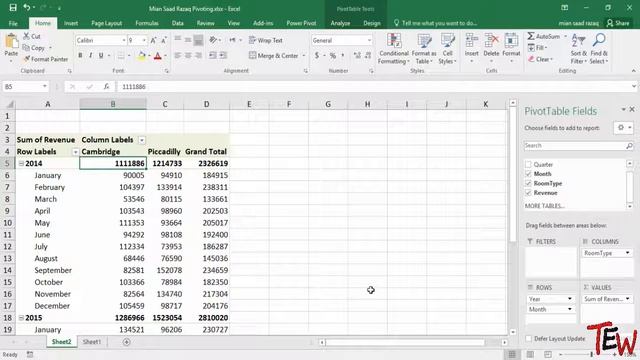The width and height of the screenshot is (640, 360).
Task: Click the Format Painter brush
Action: [45, 59]
